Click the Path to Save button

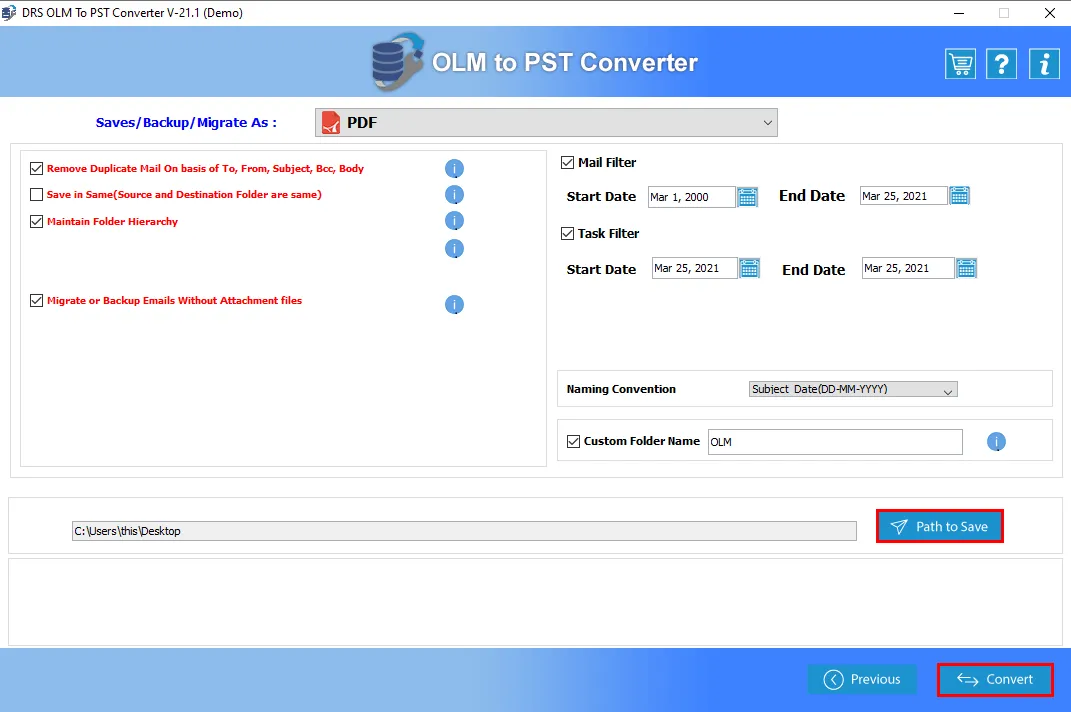940,526
